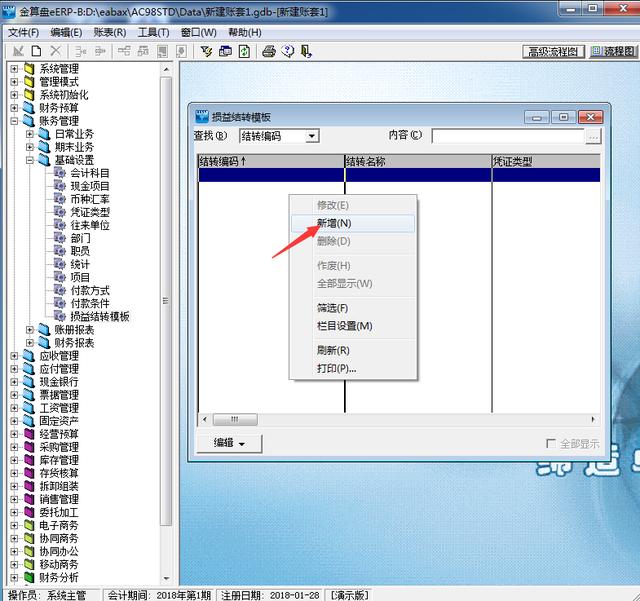The width and height of the screenshot is (640, 601).
Task: Click the green refresh toolbar icon
Action: (x=244, y=51)
